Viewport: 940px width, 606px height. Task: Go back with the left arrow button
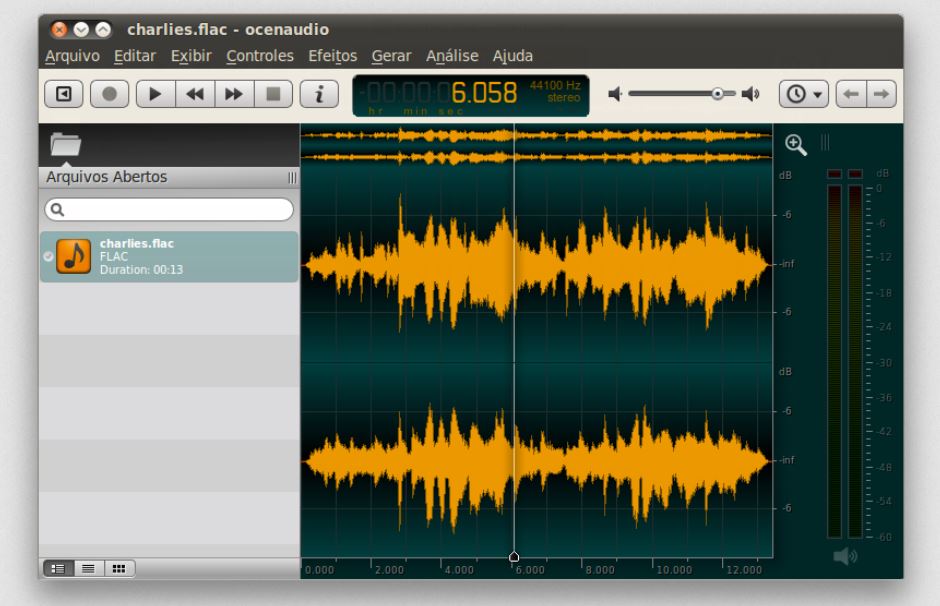[x=851, y=94]
